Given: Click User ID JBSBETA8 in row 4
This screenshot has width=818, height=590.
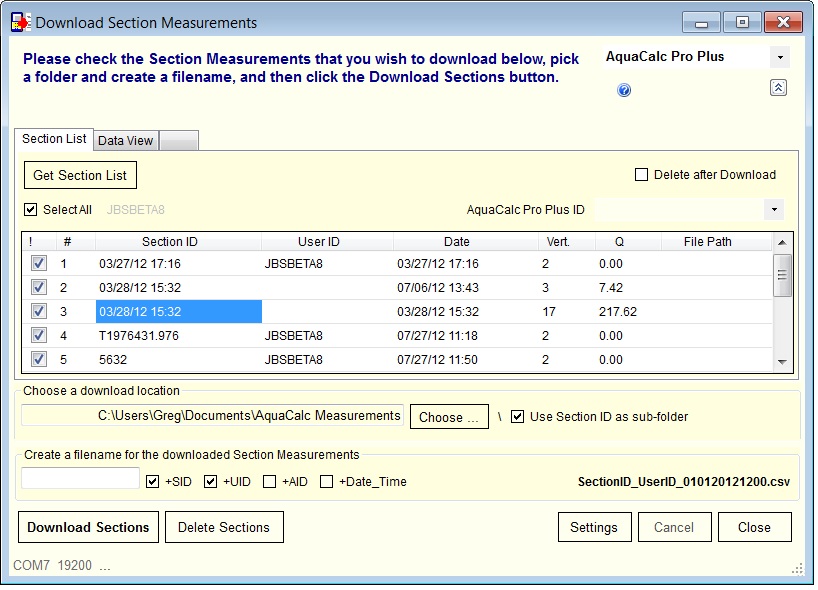Looking at the screenshot, I should point(294,335).
